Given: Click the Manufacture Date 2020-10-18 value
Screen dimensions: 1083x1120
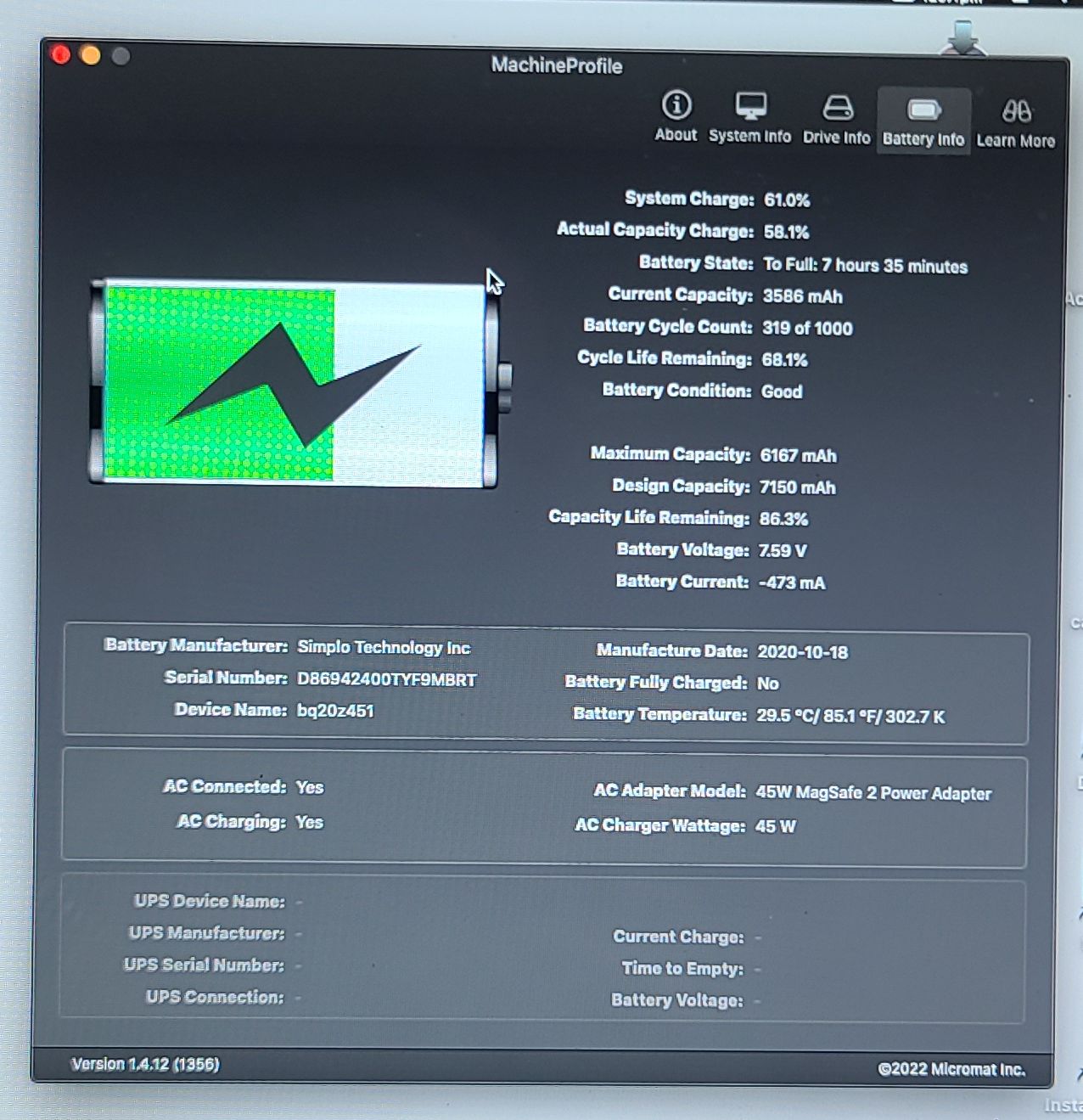Looking at the screenshot, I should tap(802, 652).
